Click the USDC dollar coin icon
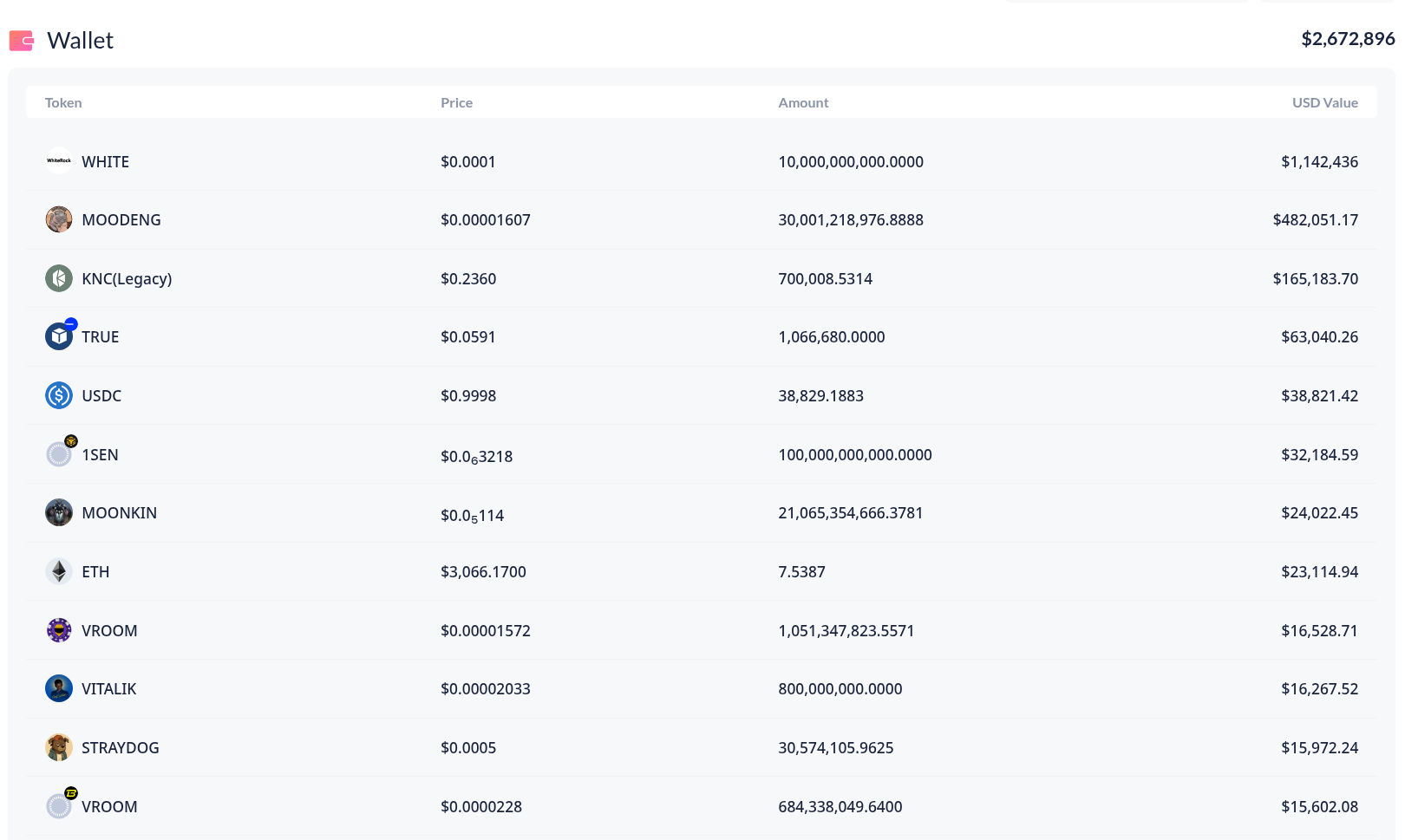The height and width of the screenshot is (840, 1405). click(x=58, y=395)
